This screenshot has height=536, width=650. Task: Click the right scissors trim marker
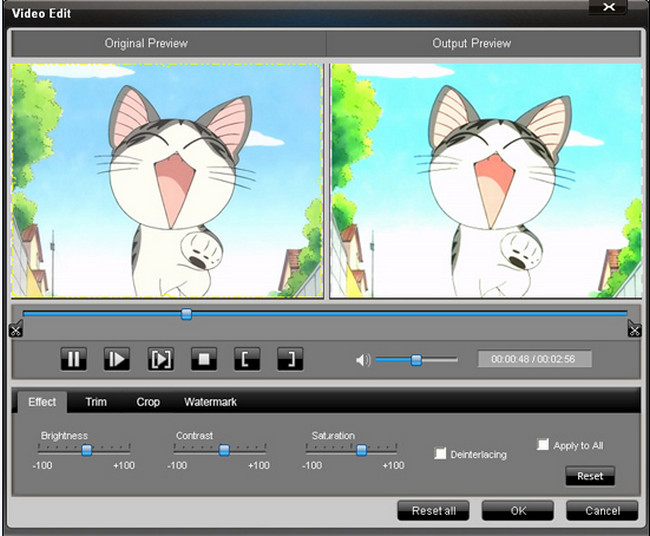634,329
